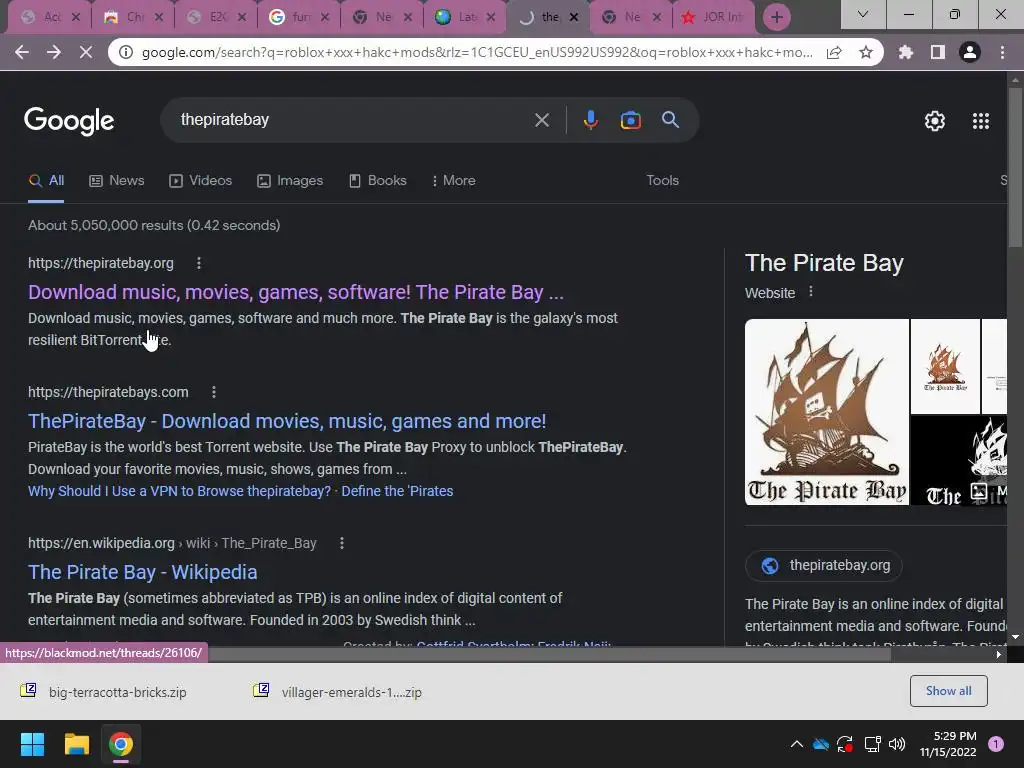Expand the More search filters menu
Viewport: 1024px width, 768px height.
[x=453, y=181]
